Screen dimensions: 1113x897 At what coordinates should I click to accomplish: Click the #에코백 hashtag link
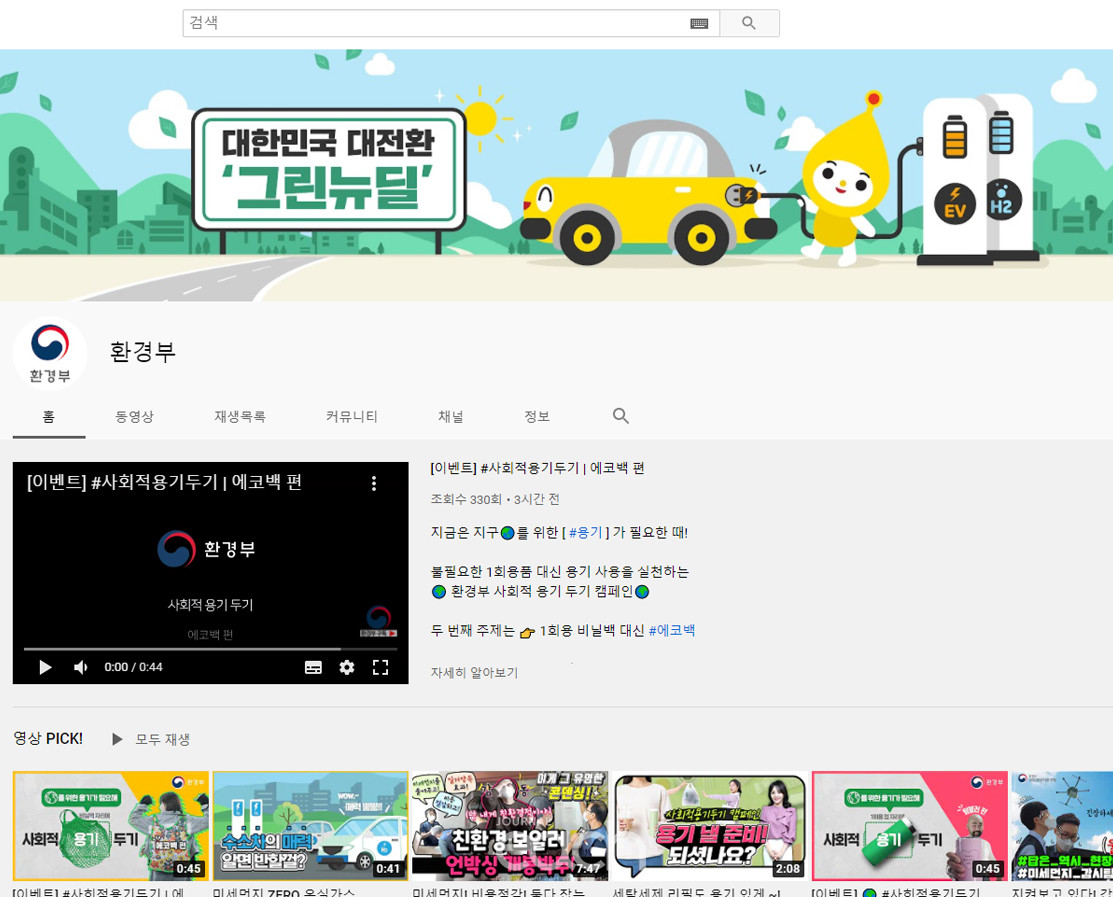pyautogui.click(x=671, y=631)
